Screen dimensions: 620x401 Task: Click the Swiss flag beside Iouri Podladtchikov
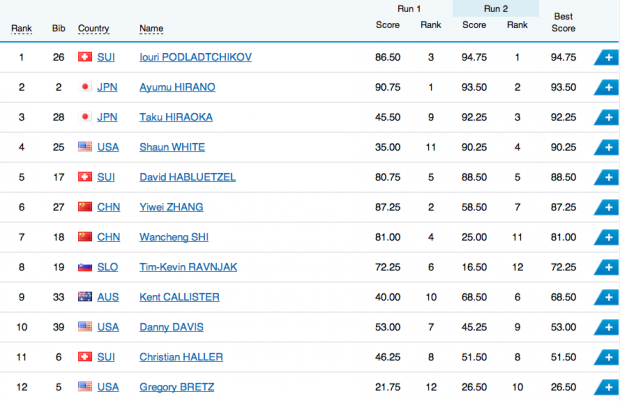point(85,58)
